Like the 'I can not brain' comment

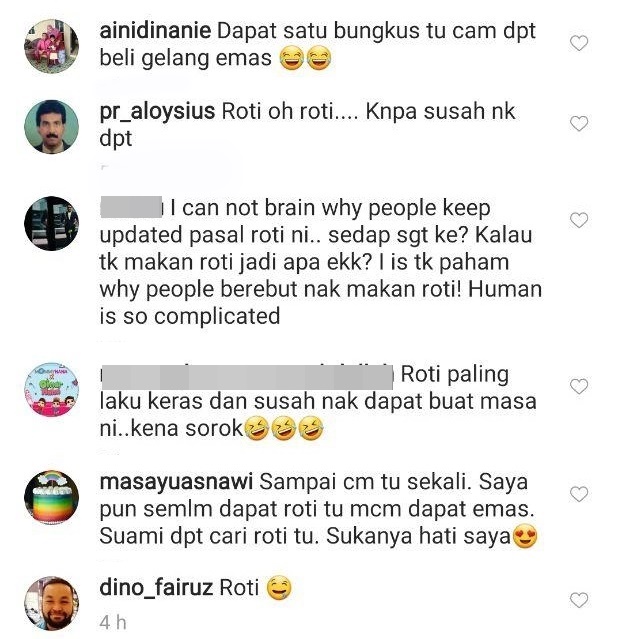(578, 220)
